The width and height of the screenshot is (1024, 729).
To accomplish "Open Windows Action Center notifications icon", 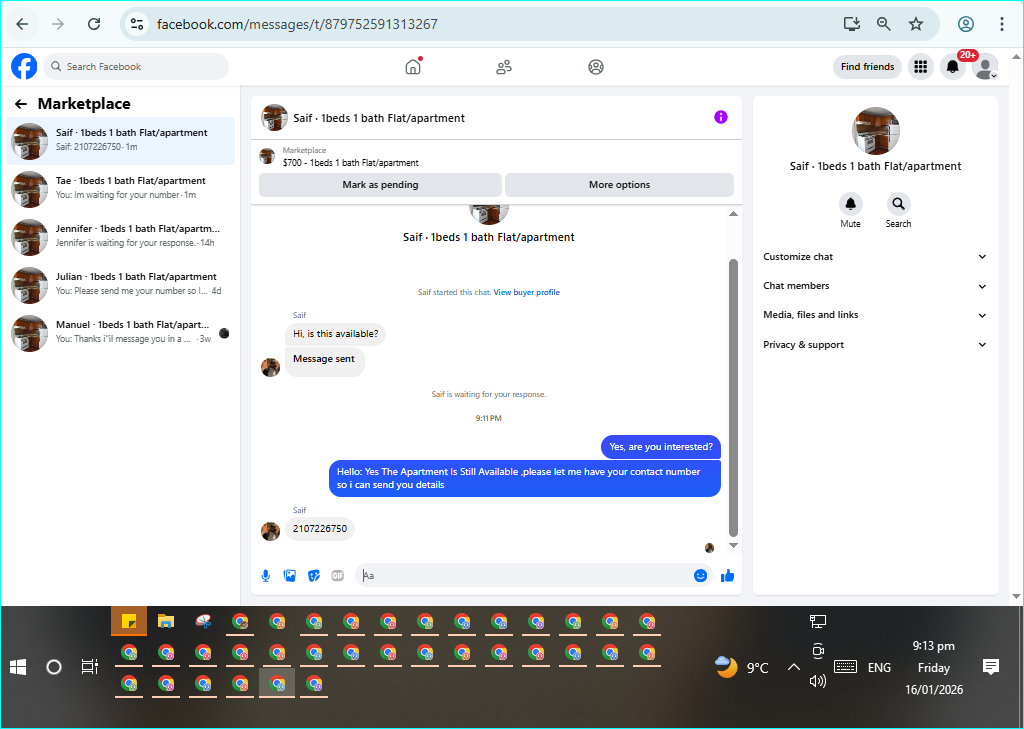I will click(x=991, y=667).
